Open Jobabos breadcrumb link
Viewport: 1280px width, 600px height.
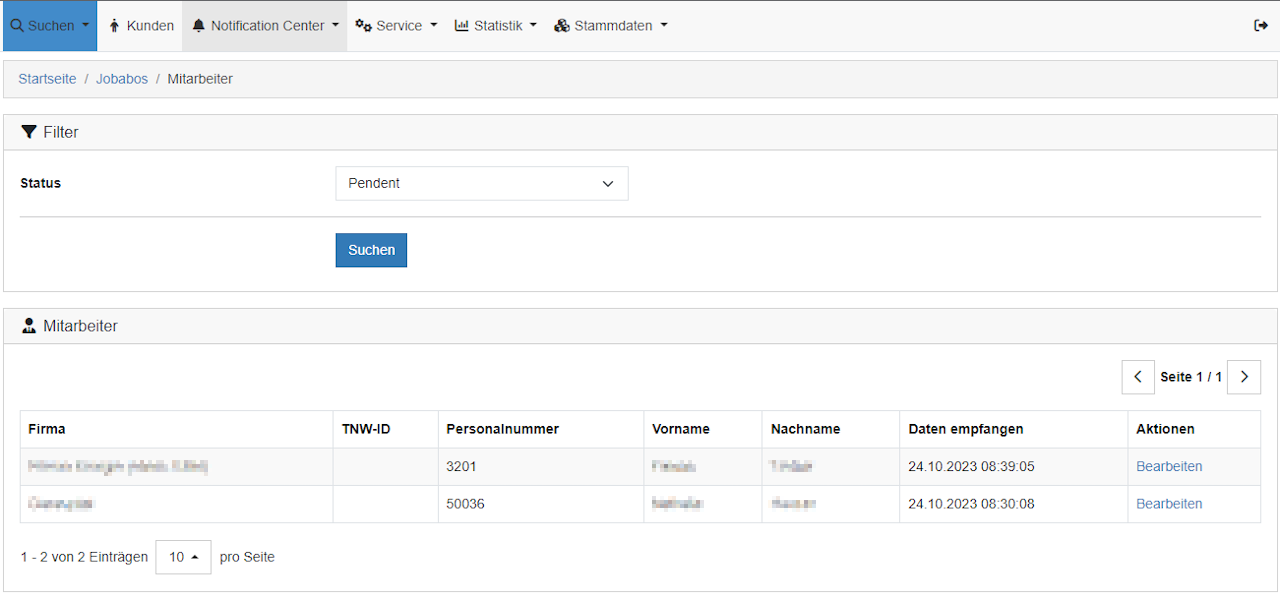click(122, 79)
